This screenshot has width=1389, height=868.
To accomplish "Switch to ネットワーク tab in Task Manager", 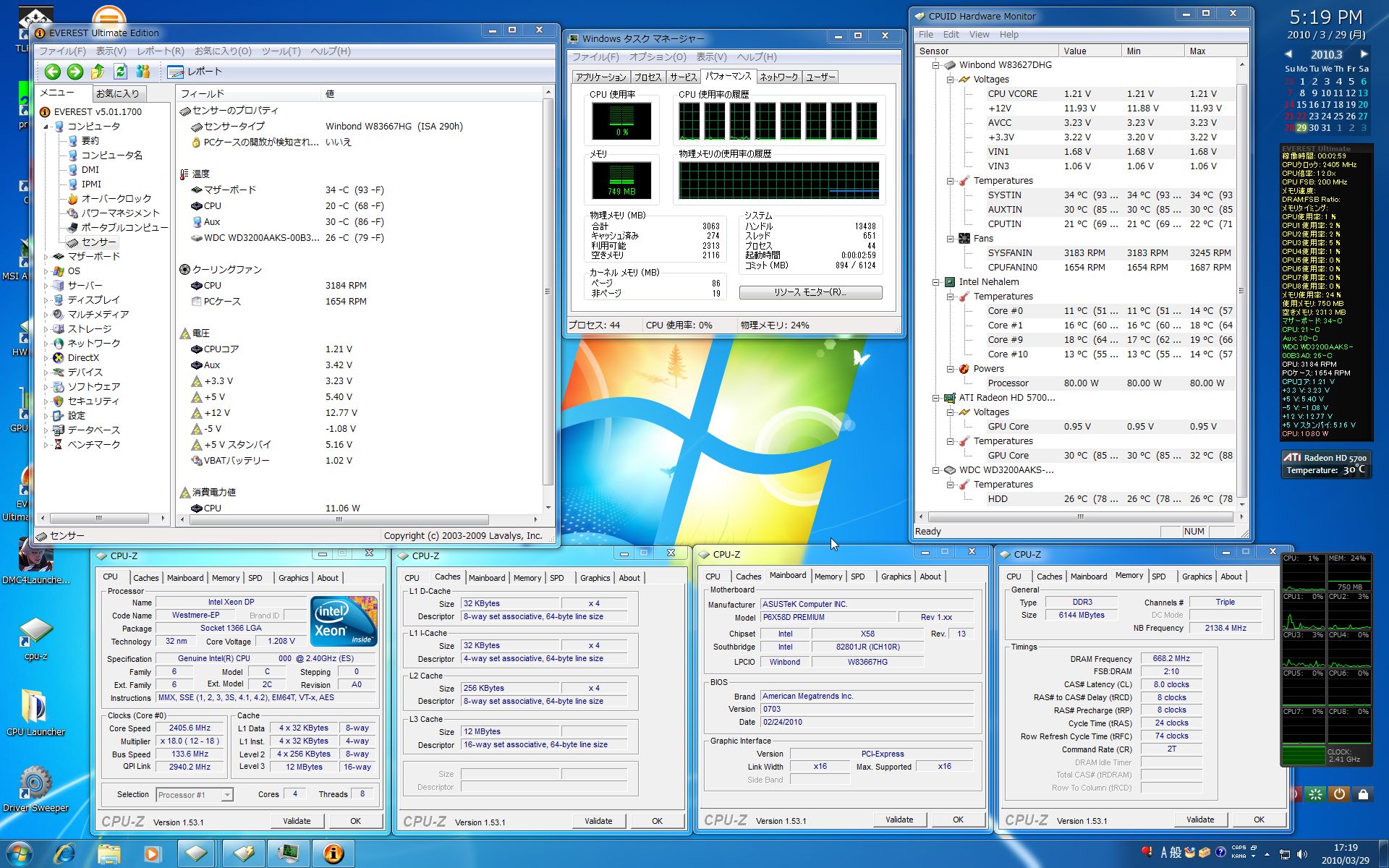I will tap(778, 77).
